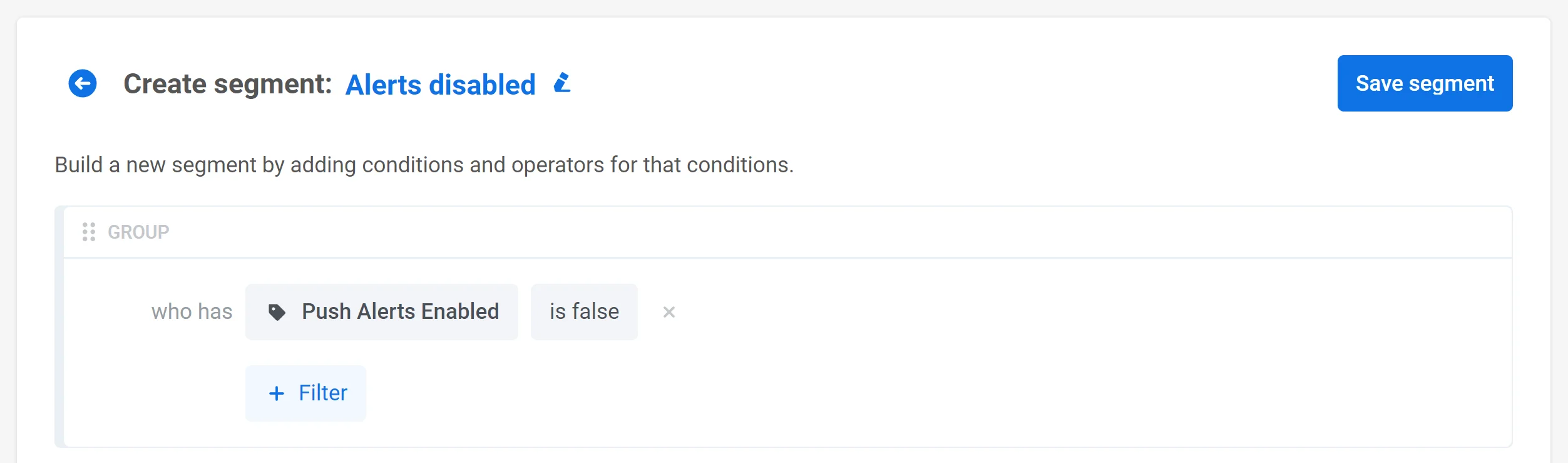1568x463 pixels.
Task: Add a new condition with Filter
Action: 305,393
